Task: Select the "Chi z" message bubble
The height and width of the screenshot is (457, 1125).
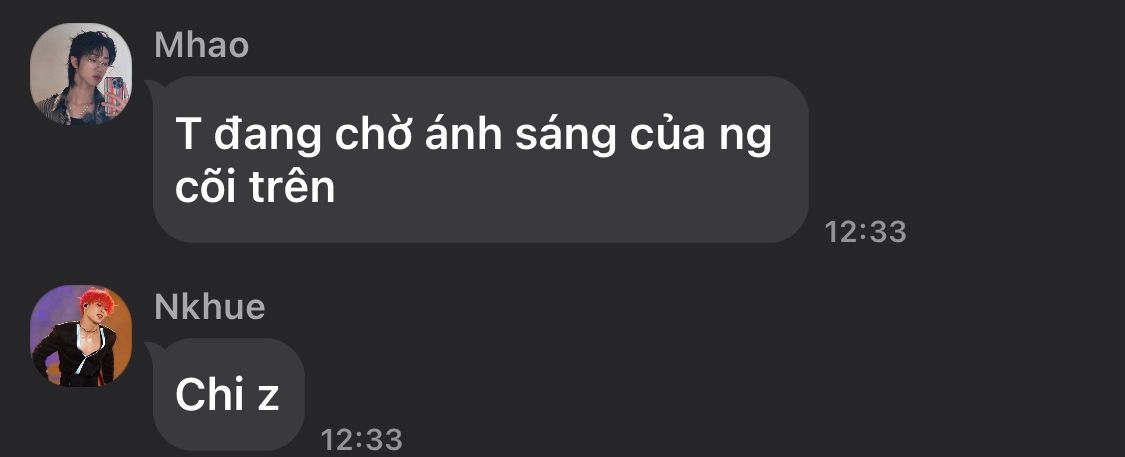Action: click(x=229, y=395)
